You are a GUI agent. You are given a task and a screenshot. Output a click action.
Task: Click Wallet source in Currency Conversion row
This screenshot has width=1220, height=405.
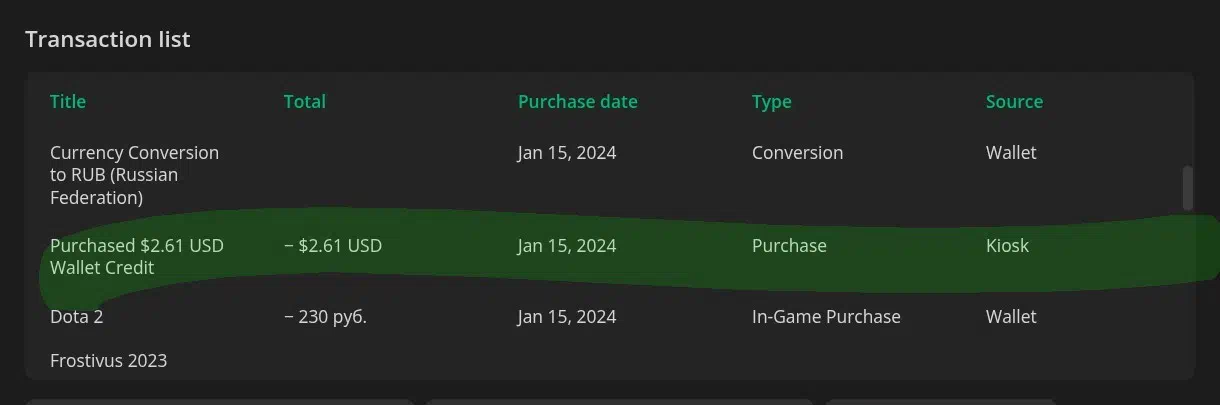tap(1011, 153)
